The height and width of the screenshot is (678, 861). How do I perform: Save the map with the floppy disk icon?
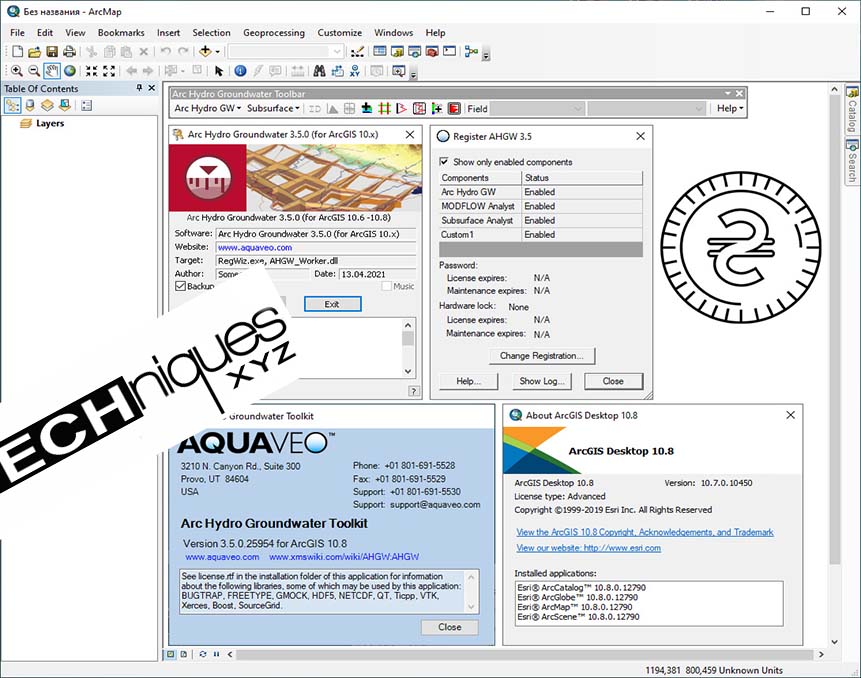pyautogui.click(x=52, y=52)
